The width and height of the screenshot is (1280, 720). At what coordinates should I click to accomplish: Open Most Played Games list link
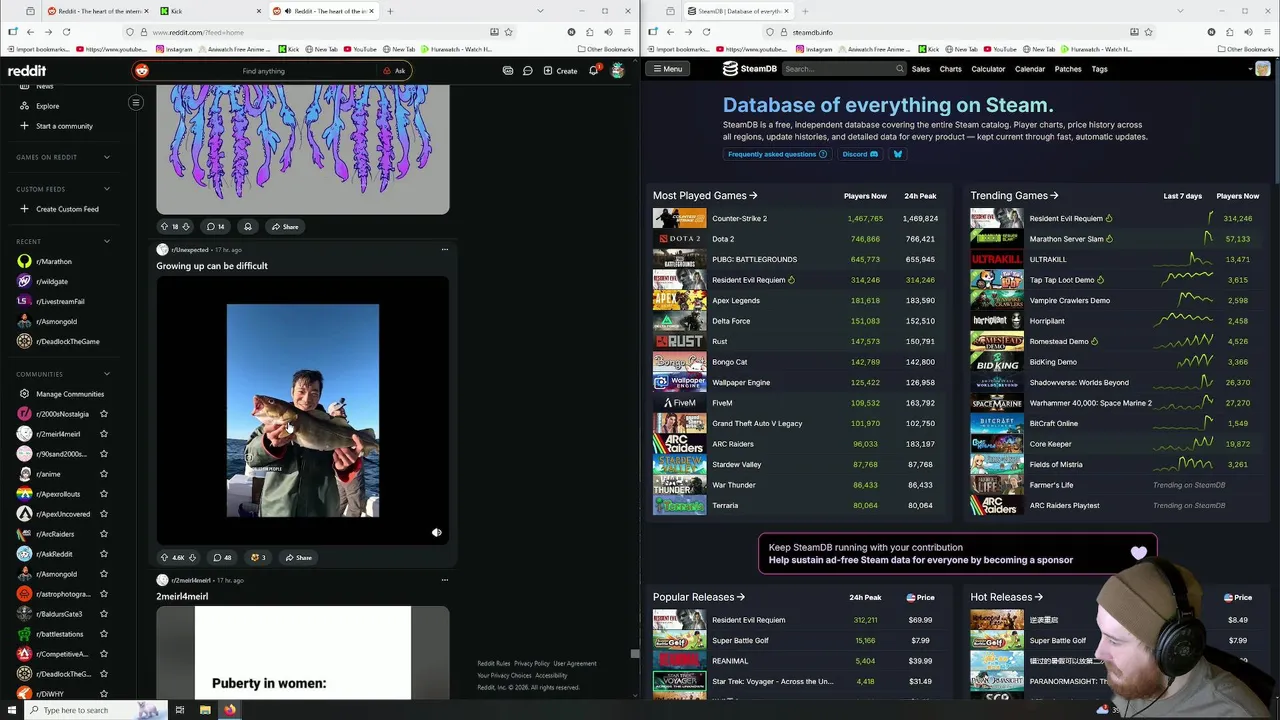point(705,196)
